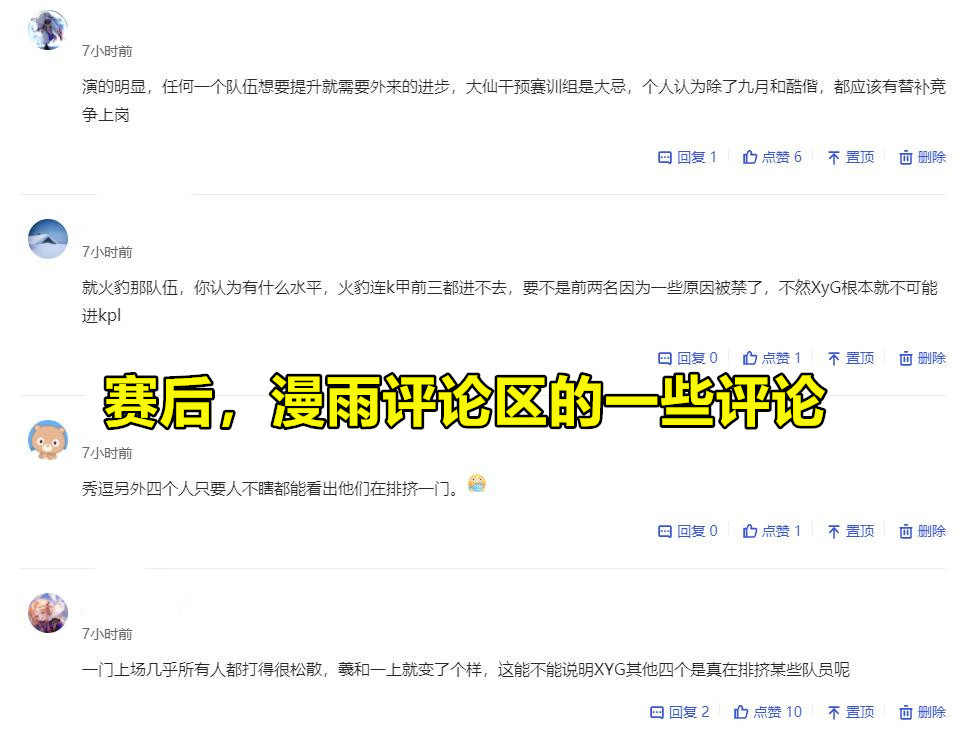Delete the last comment about XYG
Image resolution: width=957 pixels, height=731 pixels.
point(922,712)
